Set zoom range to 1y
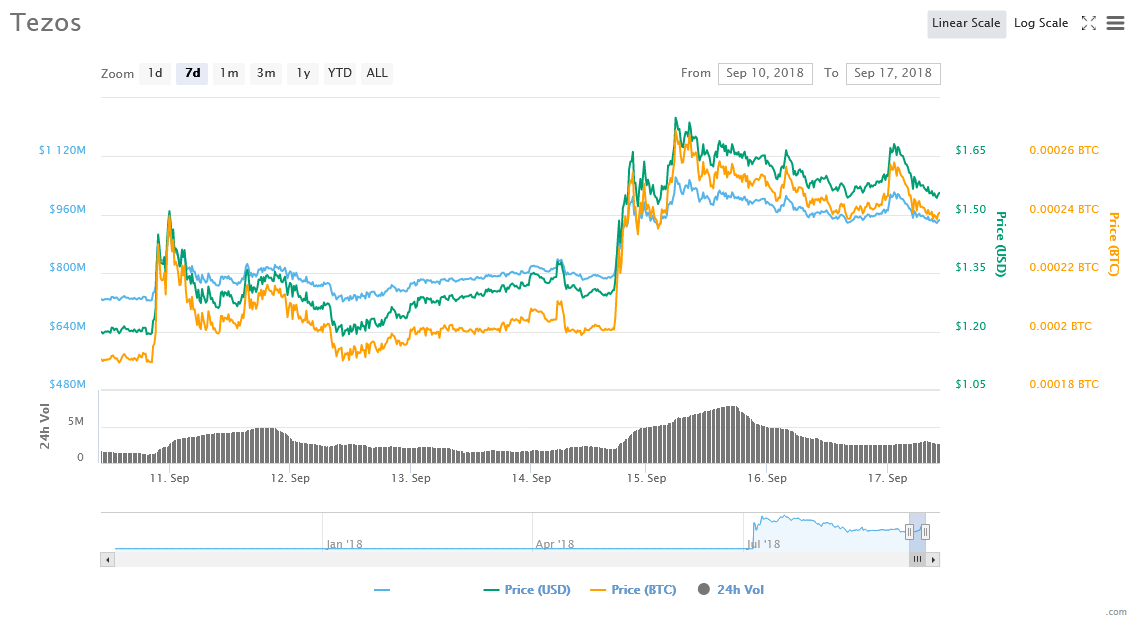The width and height of the screenshot is (1137, 620). click(303, 73)
